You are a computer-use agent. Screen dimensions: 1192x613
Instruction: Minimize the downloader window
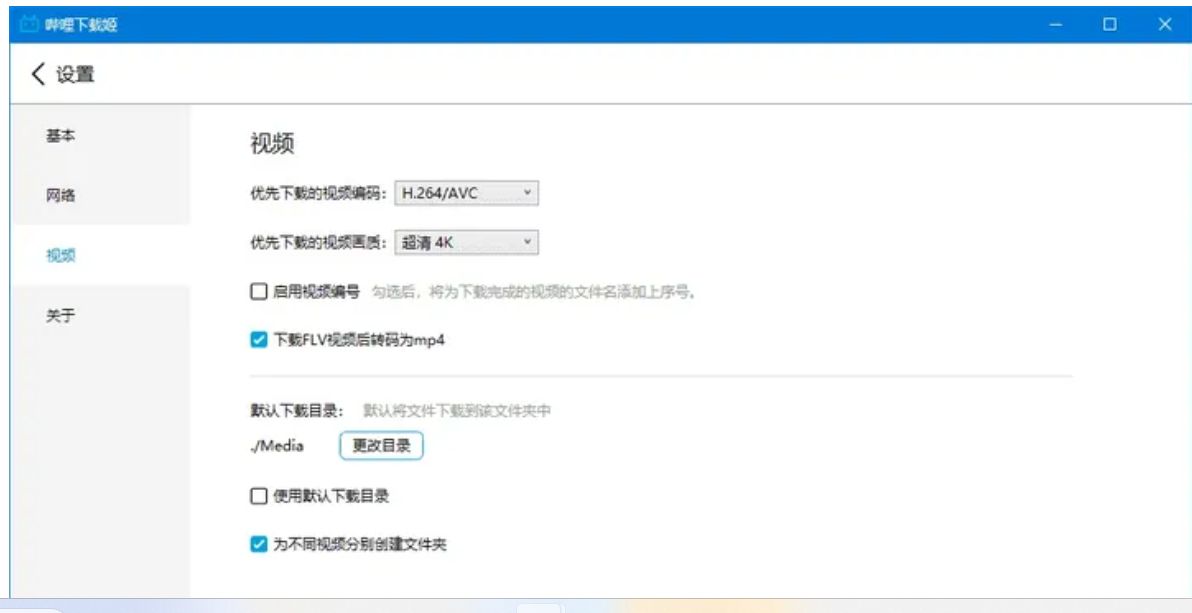pos(1055,24)
